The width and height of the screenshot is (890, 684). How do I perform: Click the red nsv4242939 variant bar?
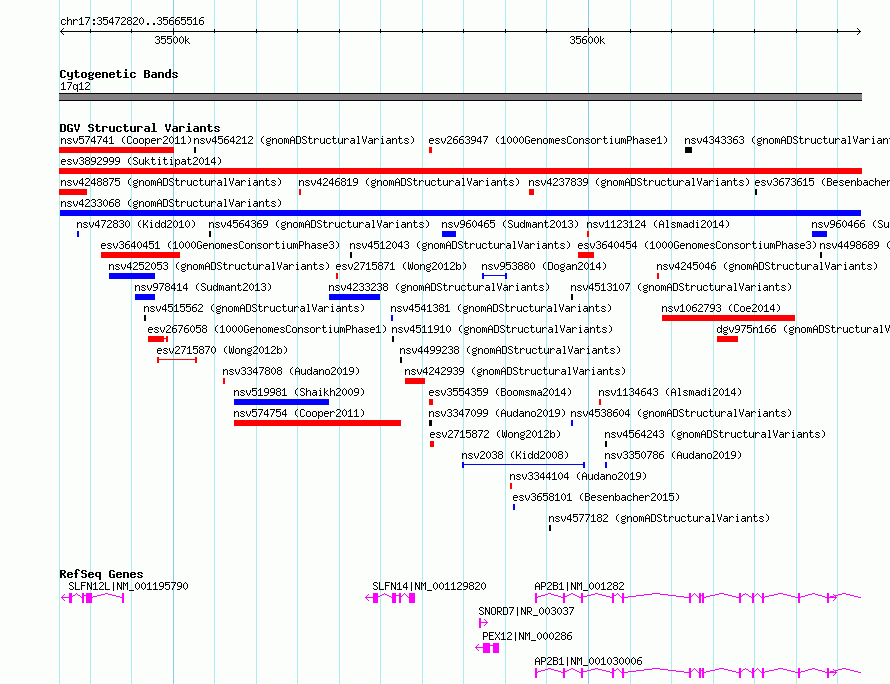point(415,381)
